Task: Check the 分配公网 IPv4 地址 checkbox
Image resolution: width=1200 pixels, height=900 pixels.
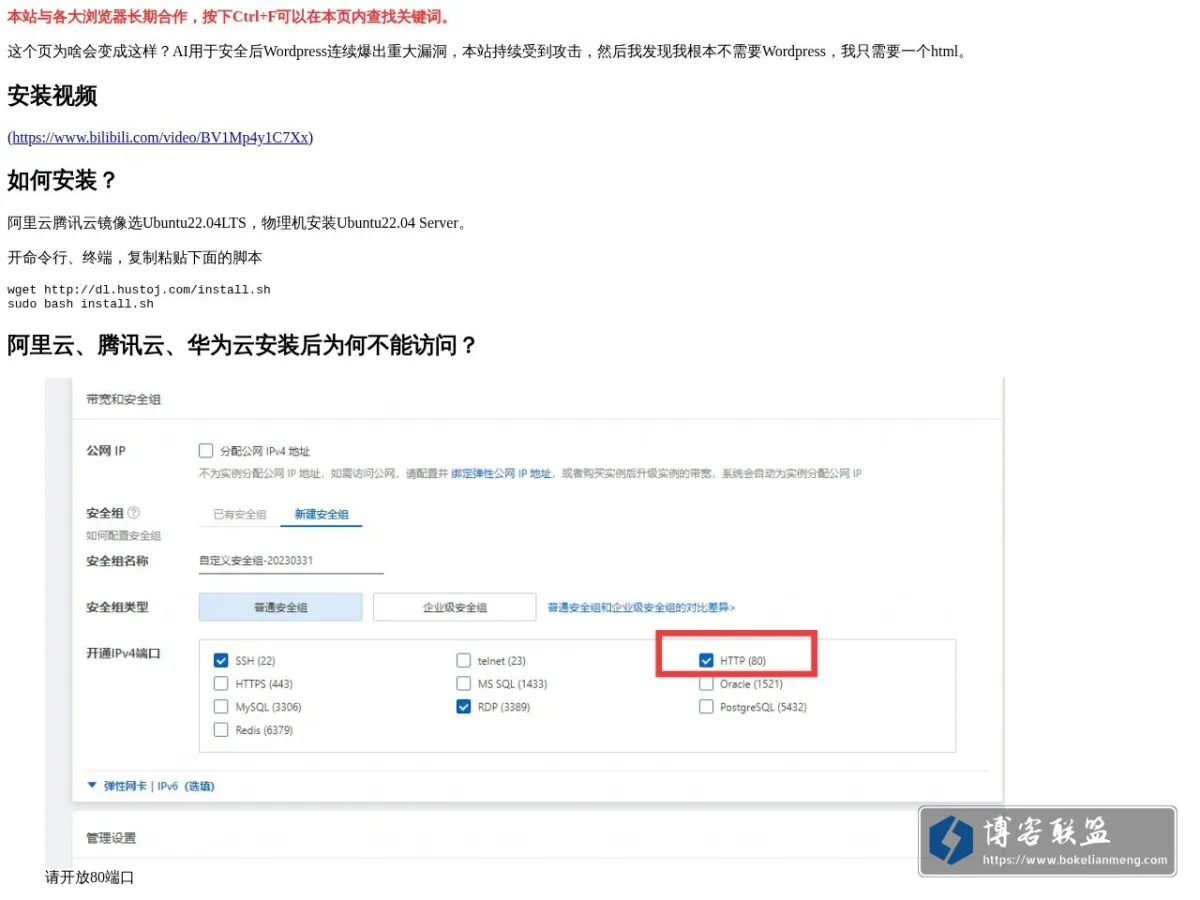Action: tap(206, 451)
